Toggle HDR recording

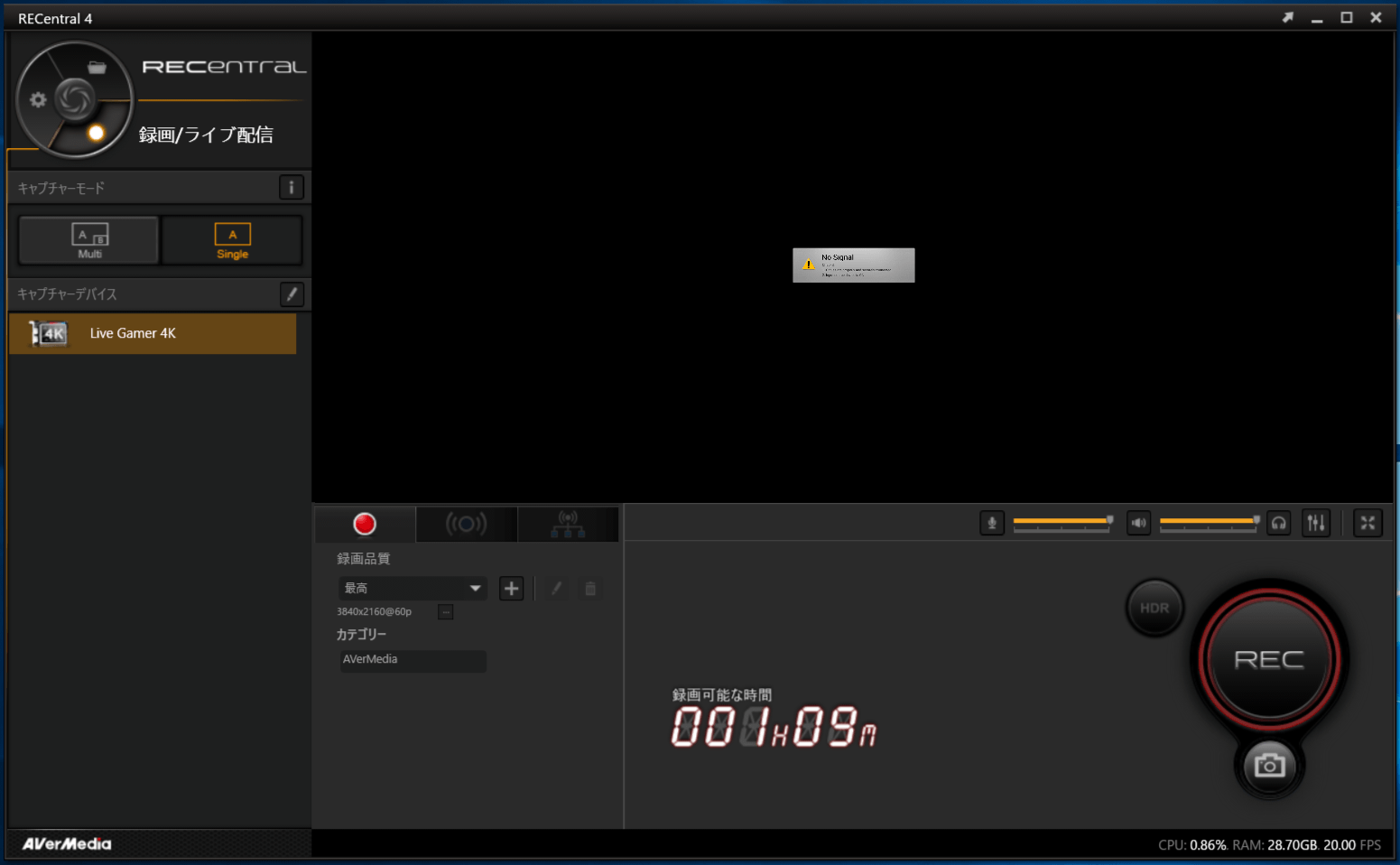point(1154,608)
